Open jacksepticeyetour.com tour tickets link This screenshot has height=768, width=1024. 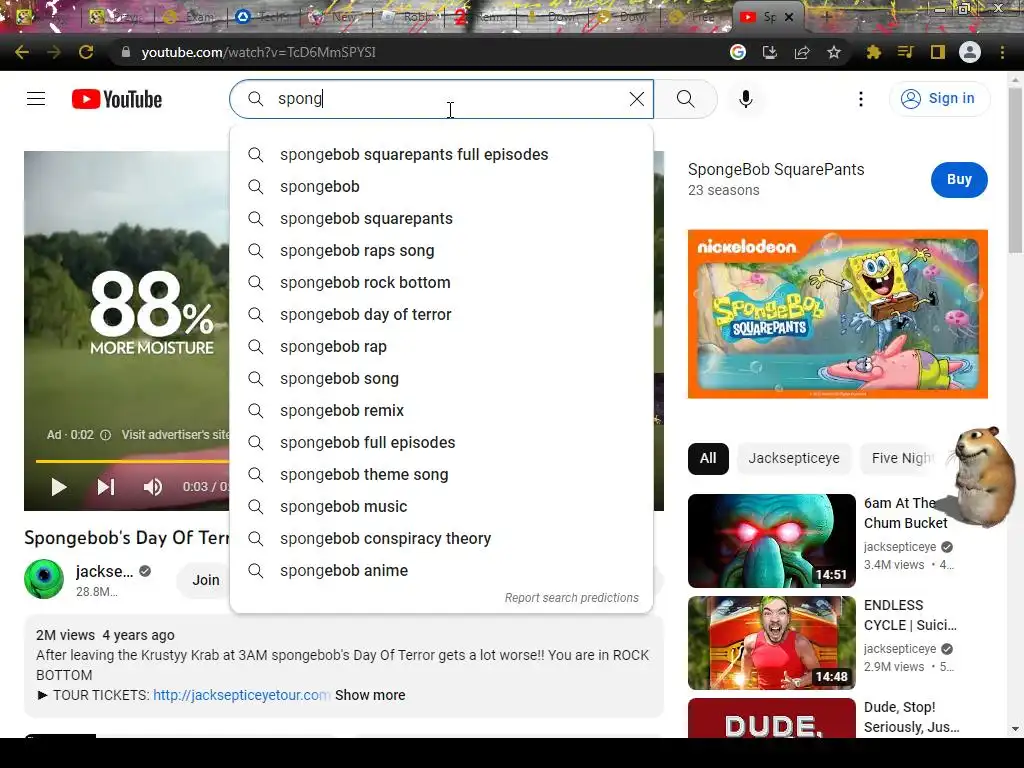pos(242,696)
